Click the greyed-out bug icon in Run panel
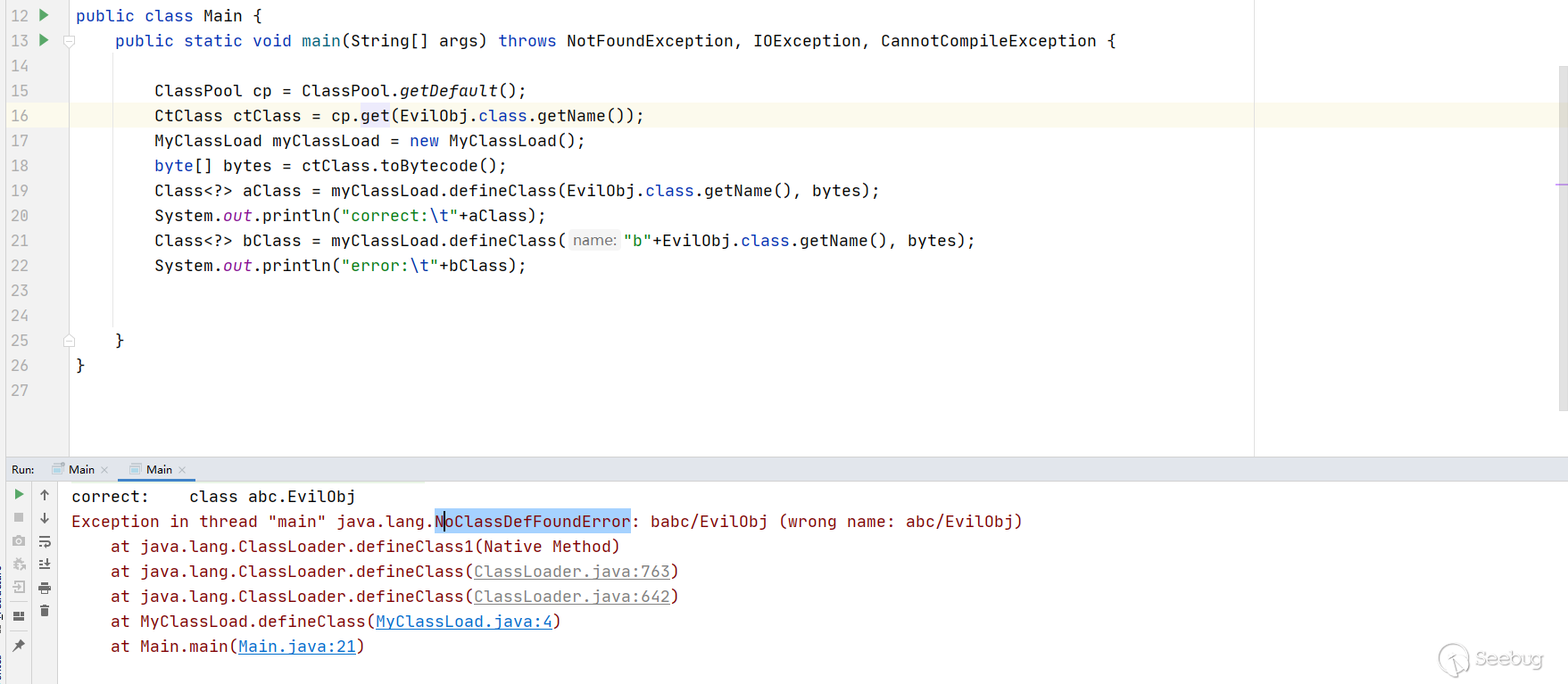Viewport: 1568px width, 684px height. 19,564
